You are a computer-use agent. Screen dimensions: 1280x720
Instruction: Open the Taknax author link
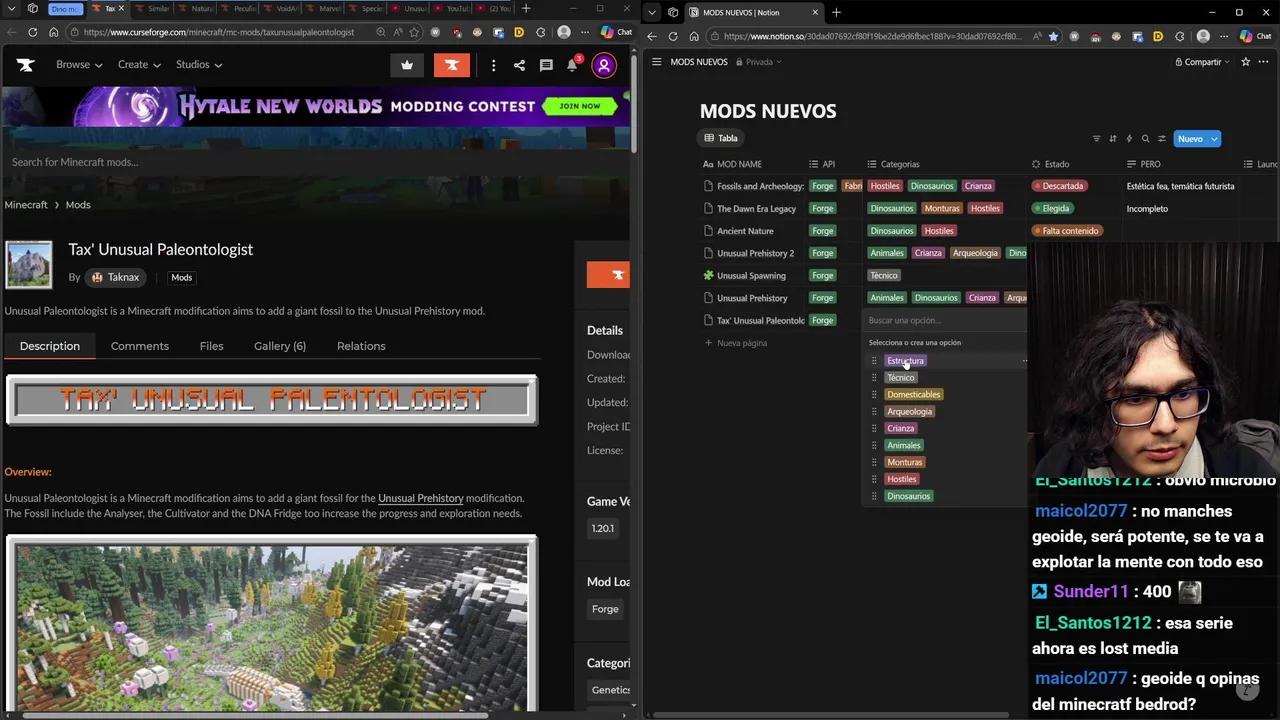(117, 277)
